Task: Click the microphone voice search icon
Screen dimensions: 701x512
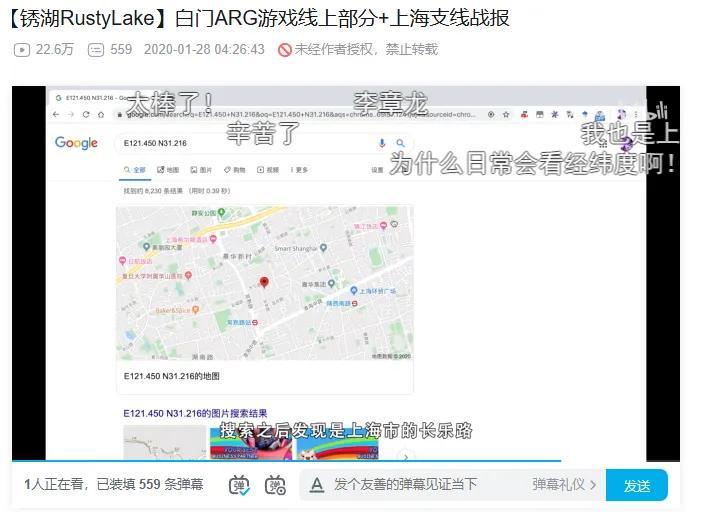Action: (382, 143)
